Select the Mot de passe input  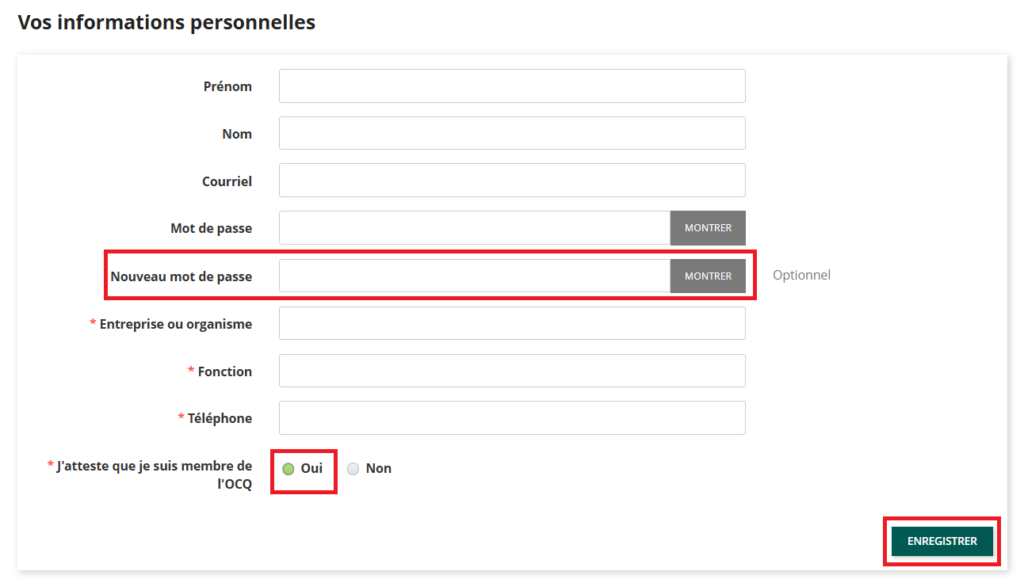point(474,228)
